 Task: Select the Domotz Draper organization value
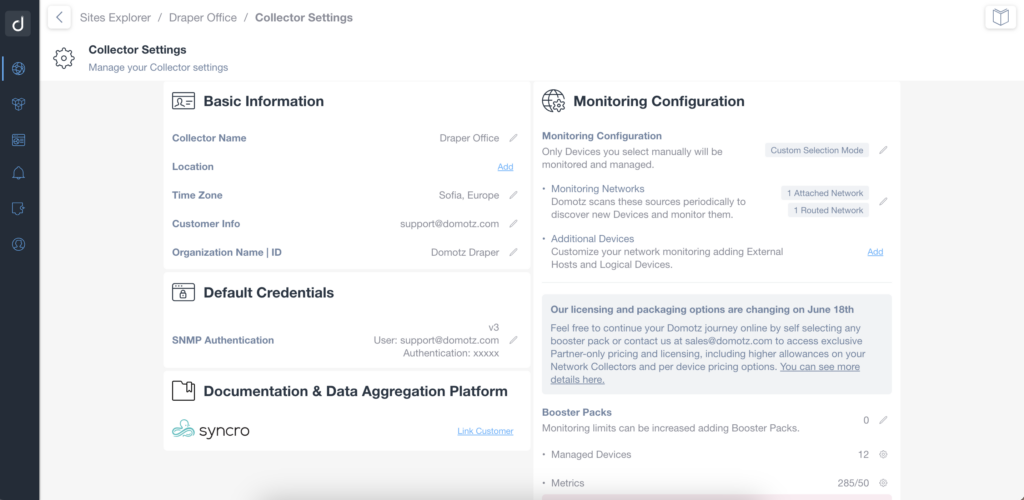pyautogui.click(x=465, y=252)
